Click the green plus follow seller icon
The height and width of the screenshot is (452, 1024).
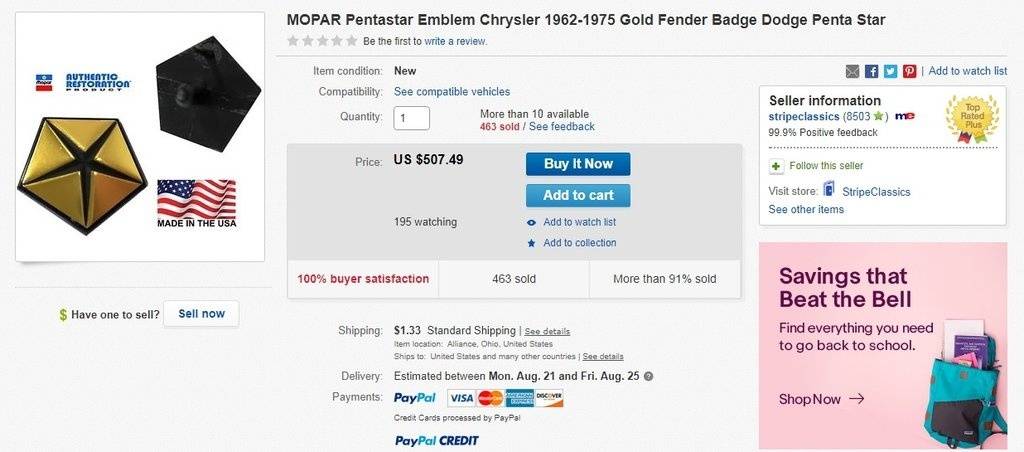(777, 166)
